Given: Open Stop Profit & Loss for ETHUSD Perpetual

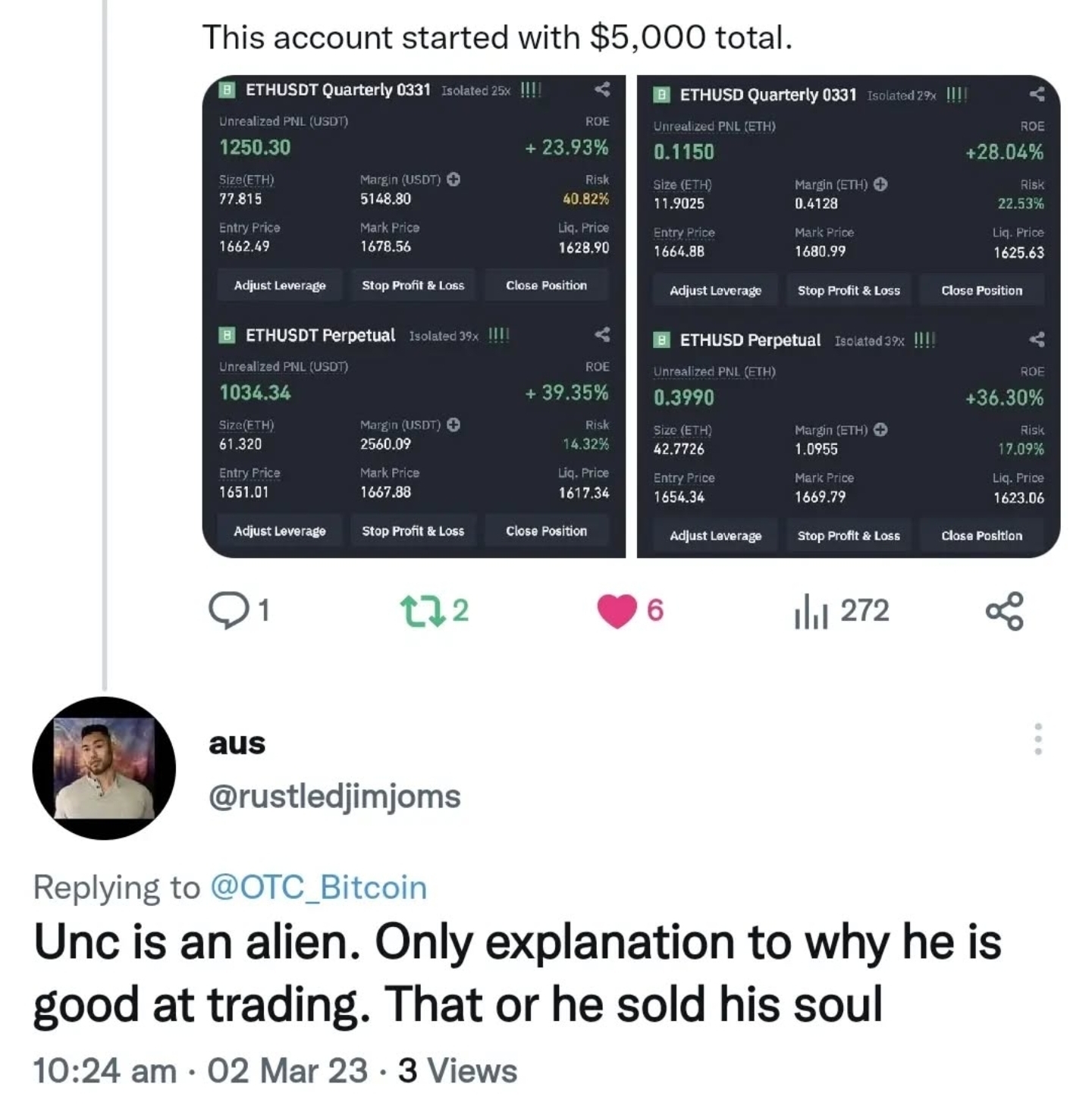Looking at the screenshot, I should 849,536.
